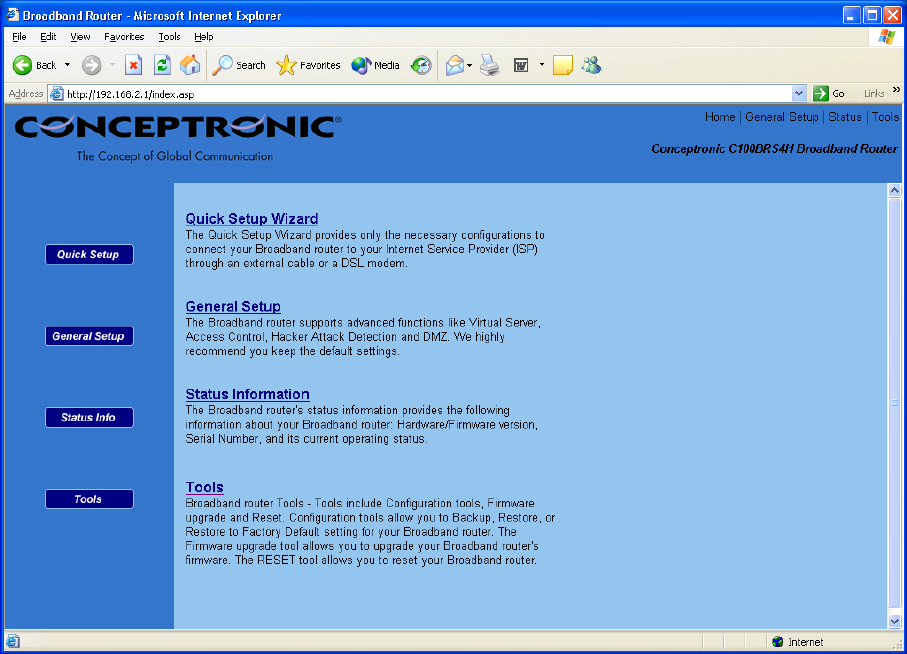Follow the General Setup heading link
Image resolution: width=907 pixels, height=654 pixels.
233,306
